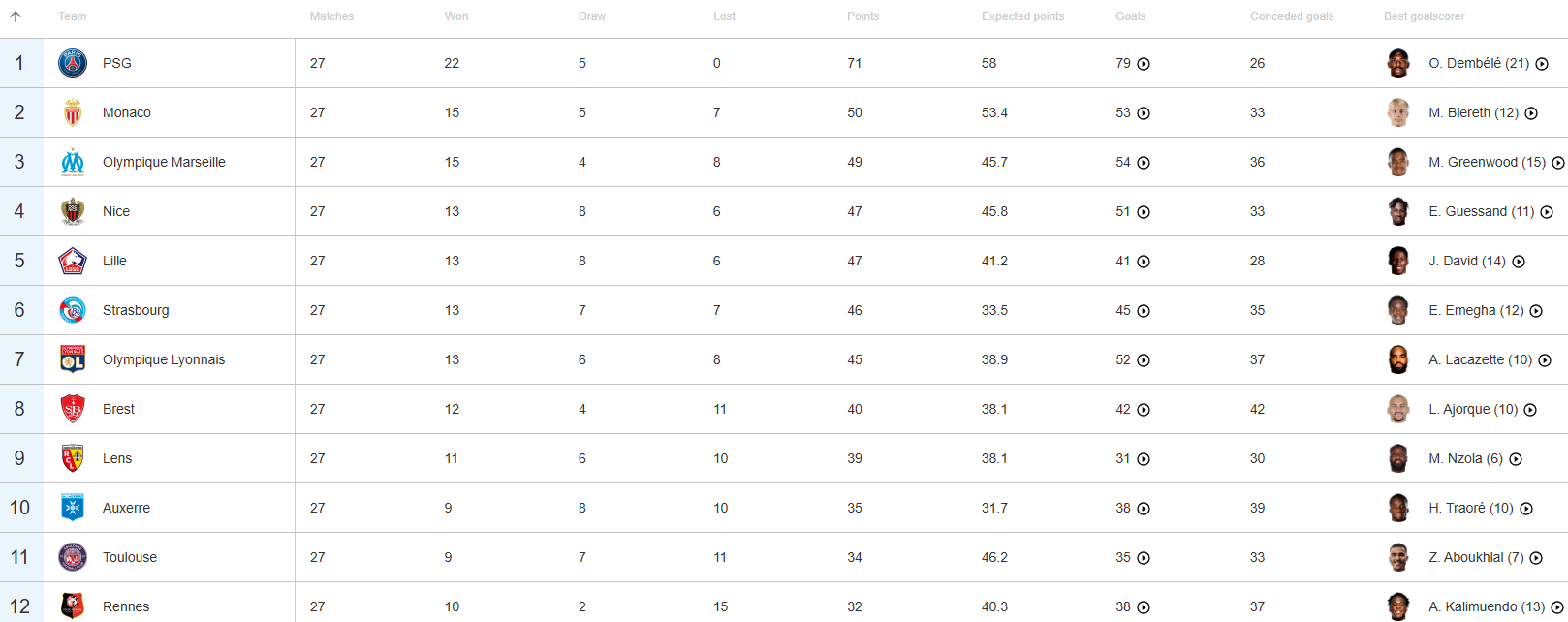Open the Toulouse team link
Viewport: 1568px width, 622px height.
click(x=130, y=557)
